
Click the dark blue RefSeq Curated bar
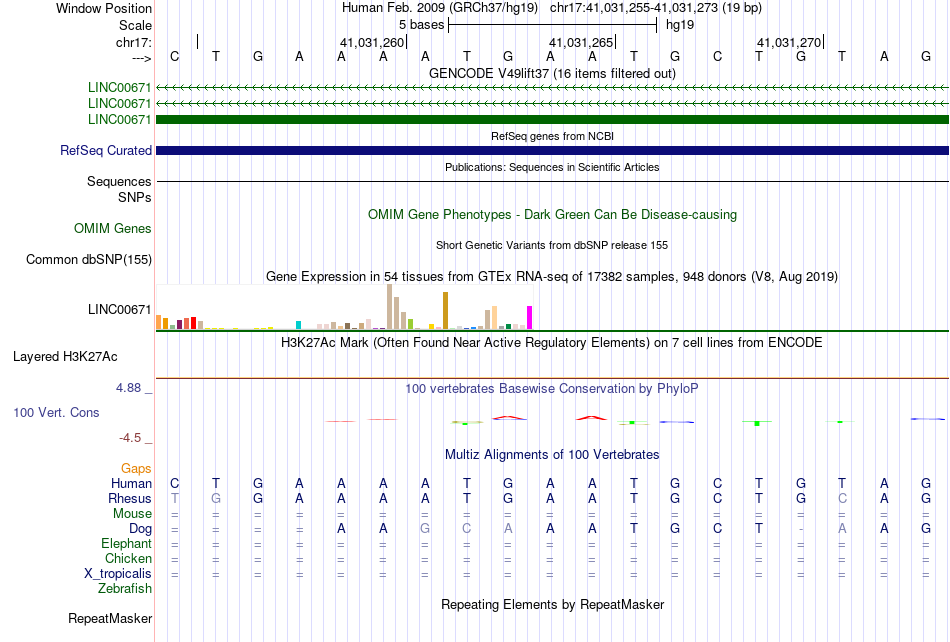point(552,150)
